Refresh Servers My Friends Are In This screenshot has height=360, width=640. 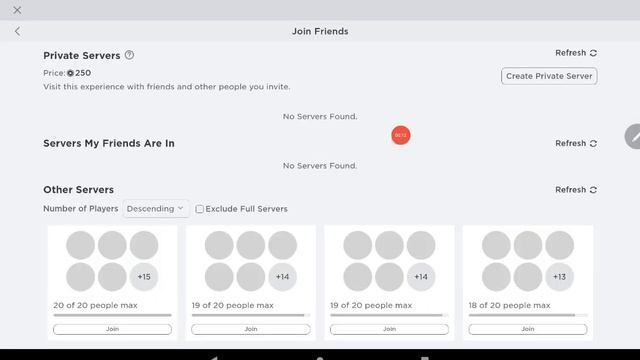(576, 143)
